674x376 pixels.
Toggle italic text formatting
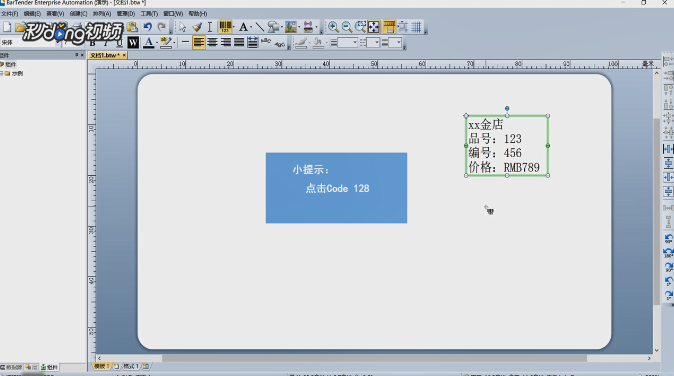click(105, 43)
